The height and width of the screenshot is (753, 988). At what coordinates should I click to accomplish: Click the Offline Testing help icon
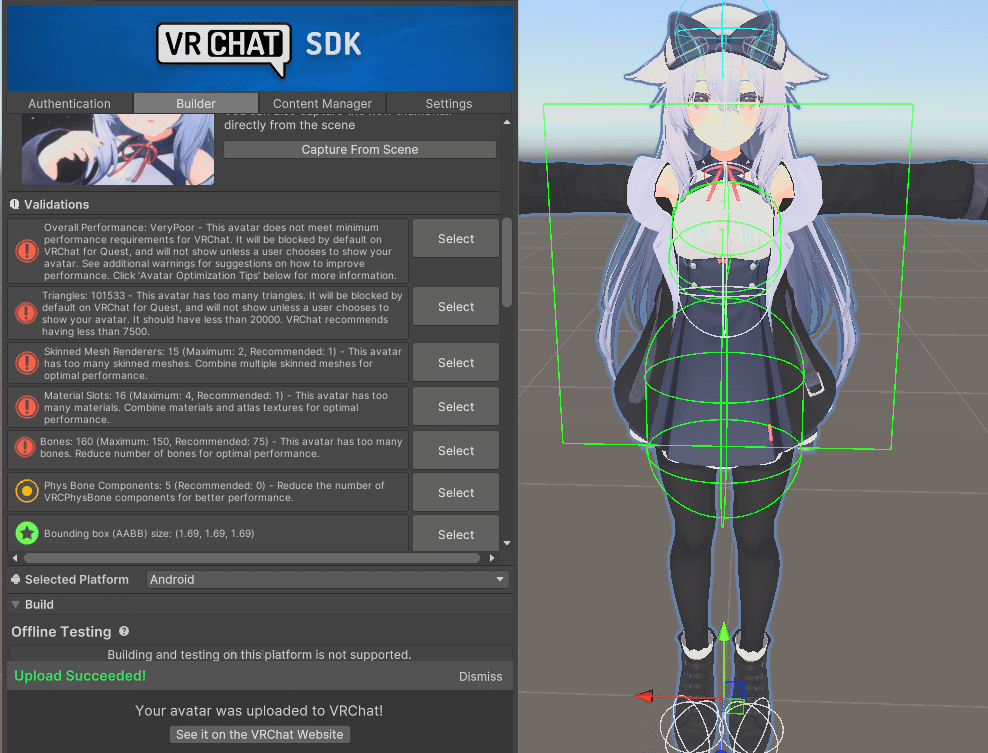coord(124,631)
